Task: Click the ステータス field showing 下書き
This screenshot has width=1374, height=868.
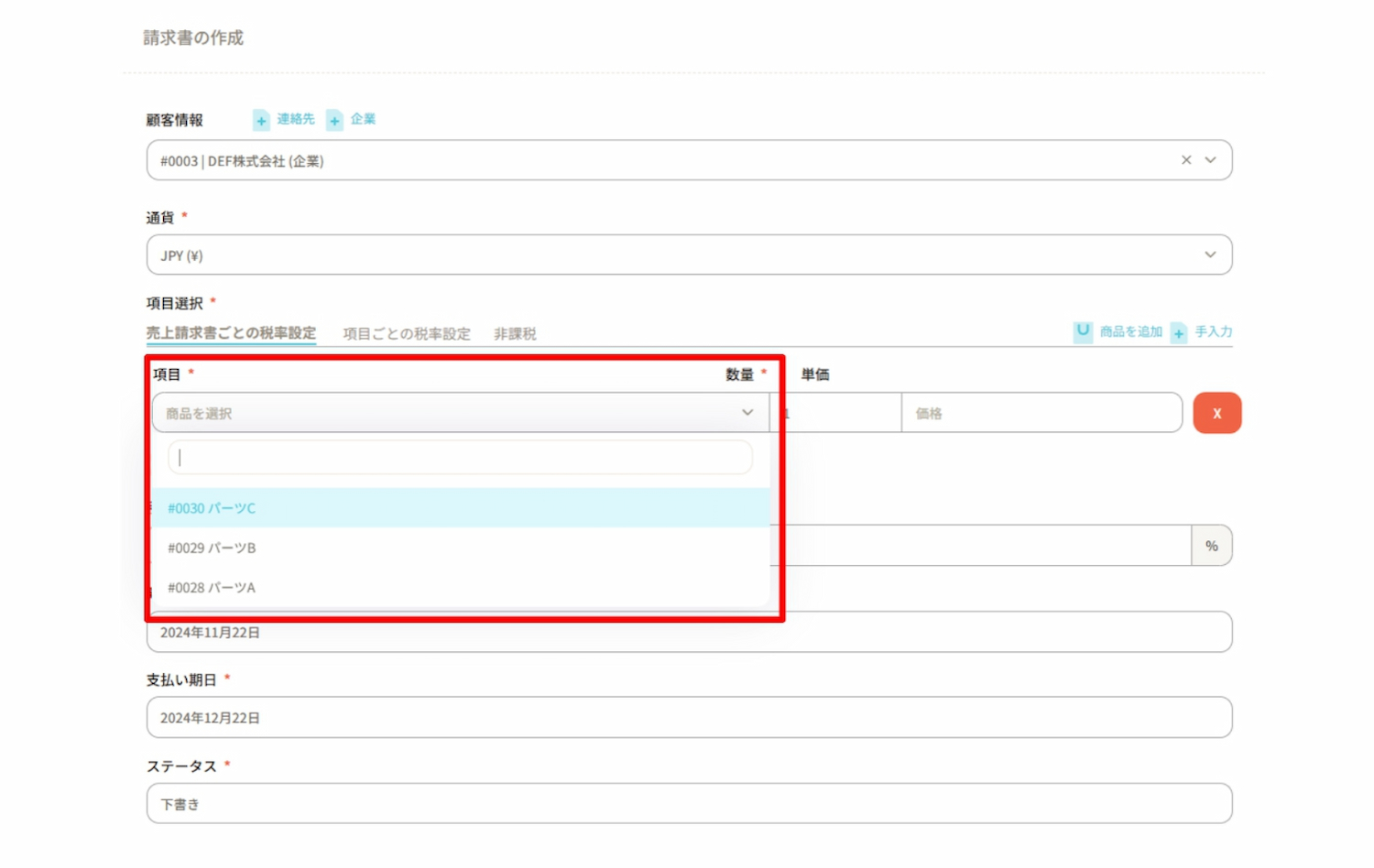Action: click(689, 803)
